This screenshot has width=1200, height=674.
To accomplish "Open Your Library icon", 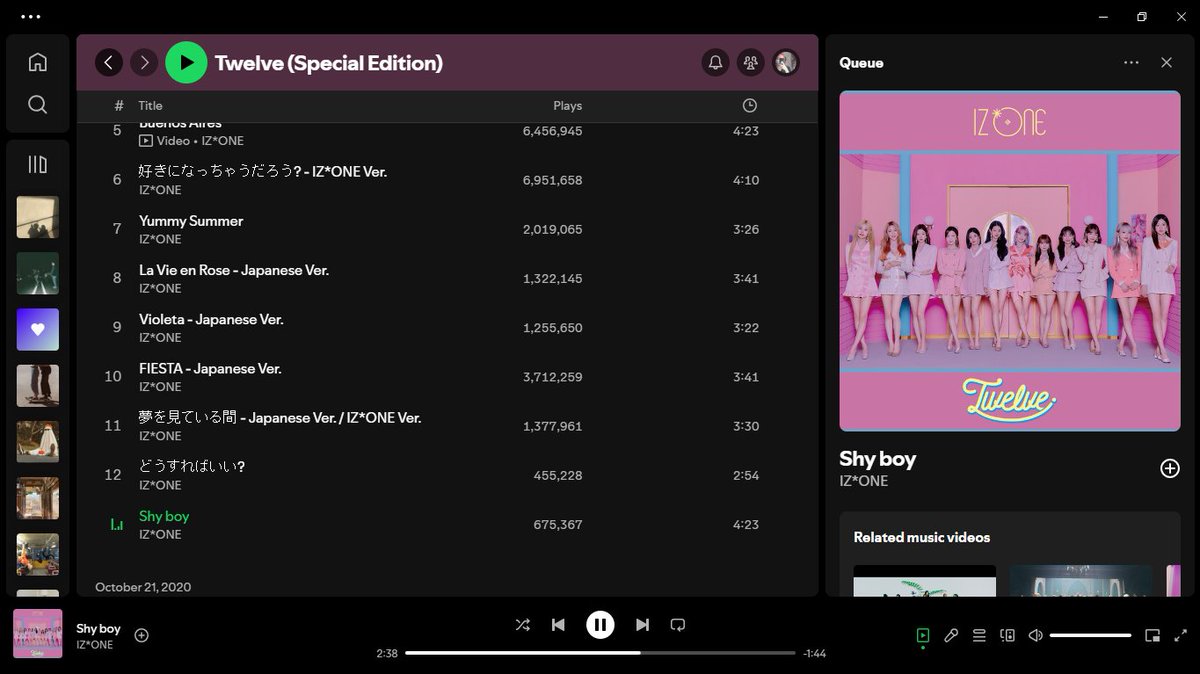I will pyautogui.click(x=37, y=164).
